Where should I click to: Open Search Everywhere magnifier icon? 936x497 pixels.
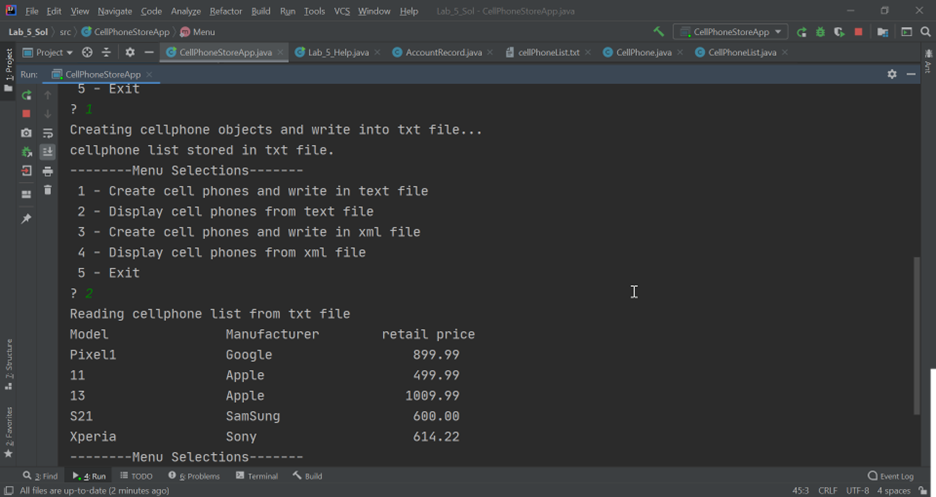point(926,32)
